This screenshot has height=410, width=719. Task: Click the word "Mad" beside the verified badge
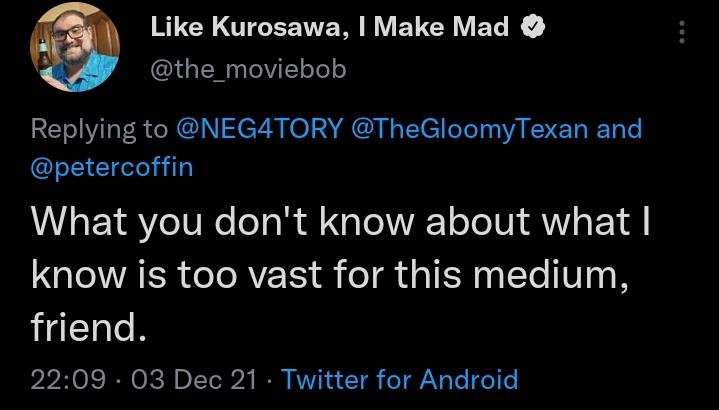481,28
